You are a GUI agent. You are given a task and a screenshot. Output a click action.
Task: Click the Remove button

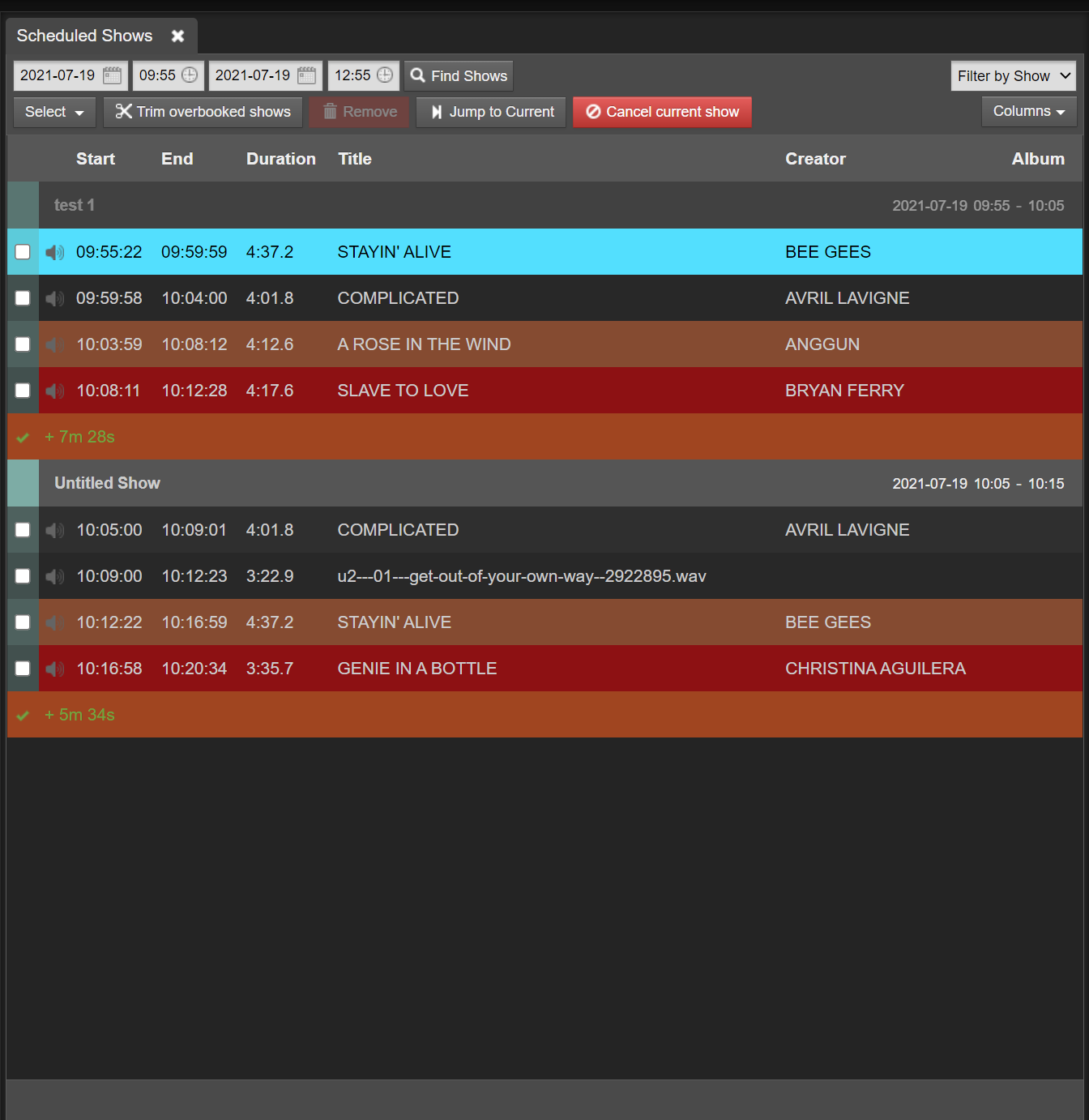pyautogui.click(x=361, y=112)
